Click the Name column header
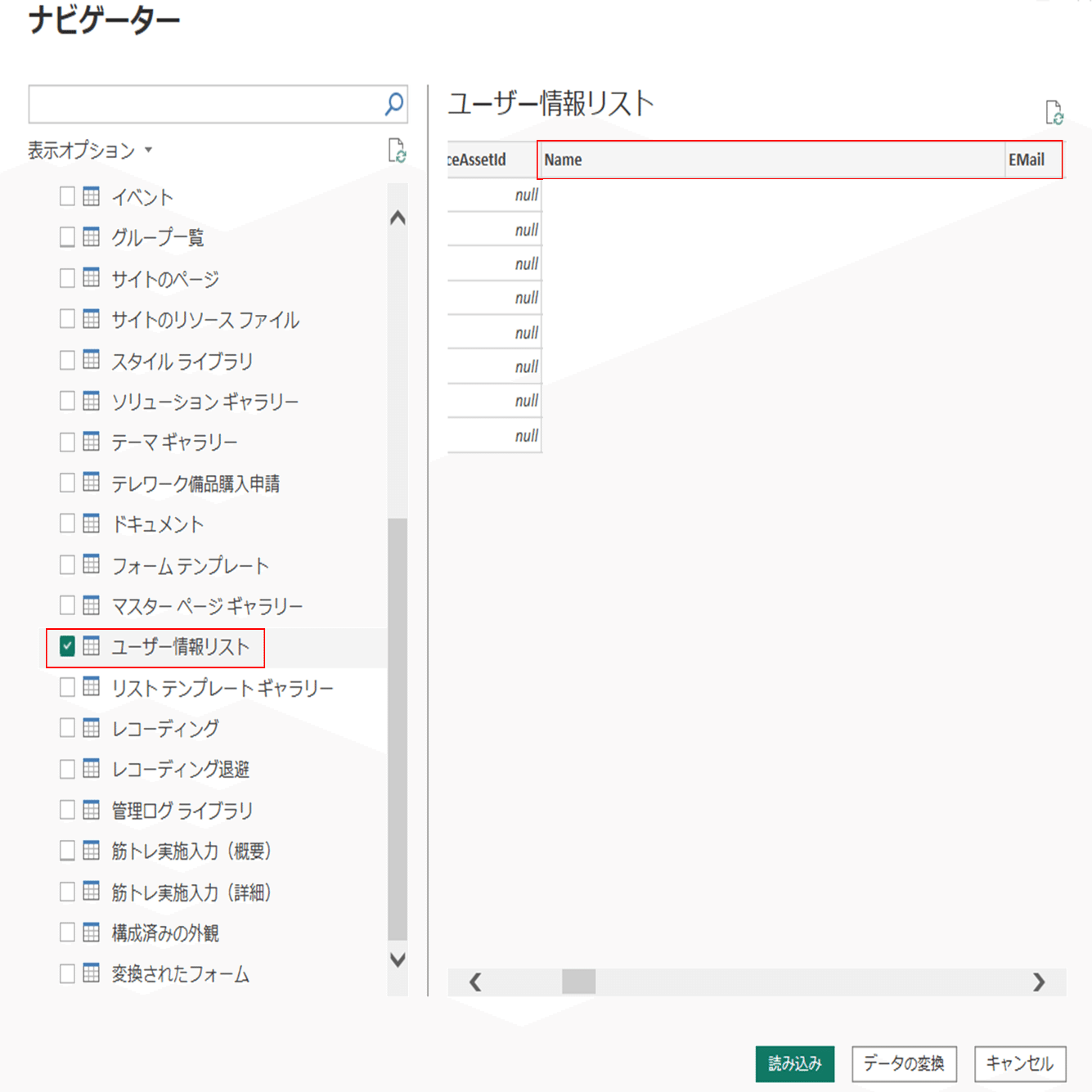Screen dimensions: 1092x1092 [771, 160]
